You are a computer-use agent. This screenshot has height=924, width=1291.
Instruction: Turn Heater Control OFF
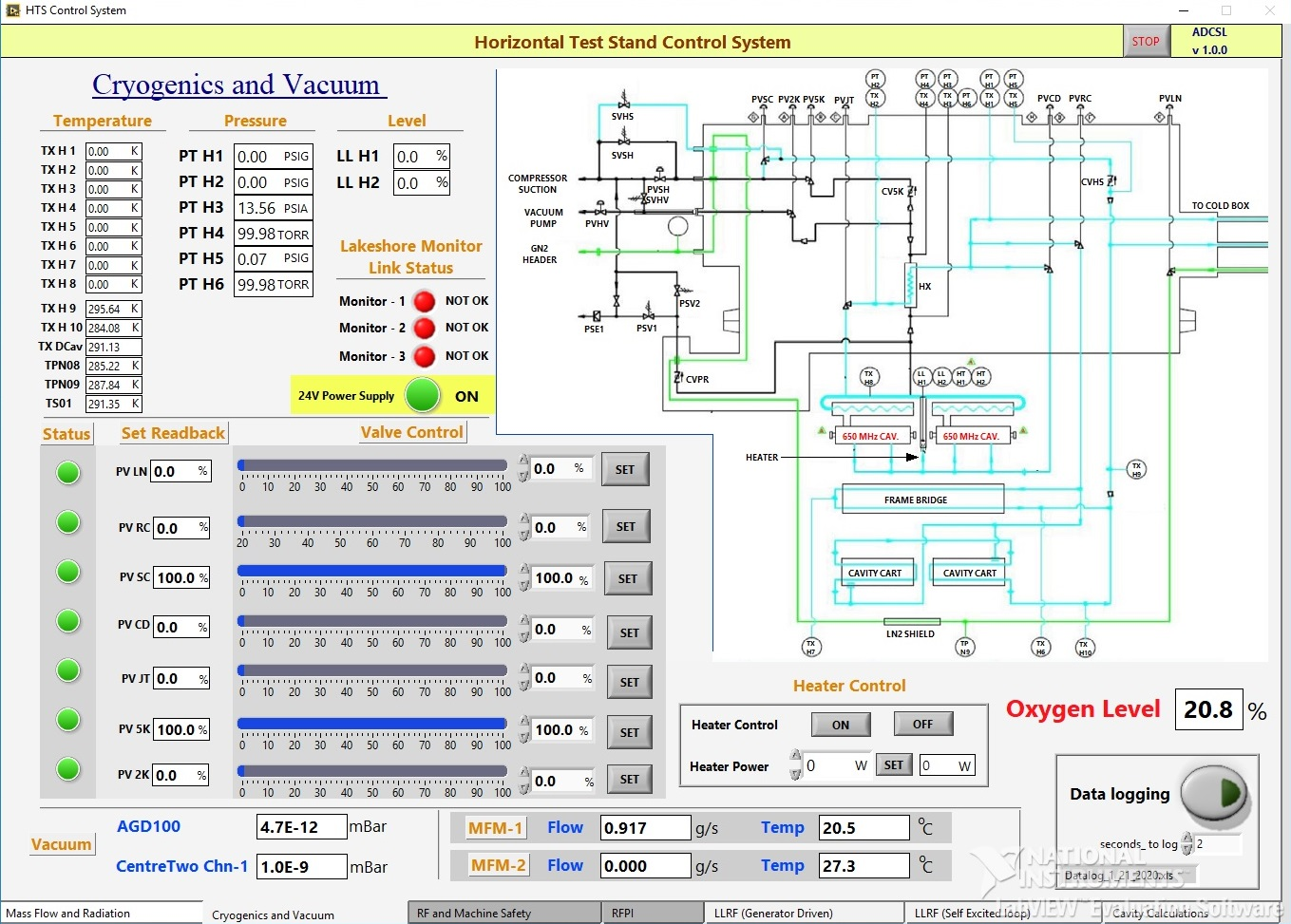tap(923, 724)
